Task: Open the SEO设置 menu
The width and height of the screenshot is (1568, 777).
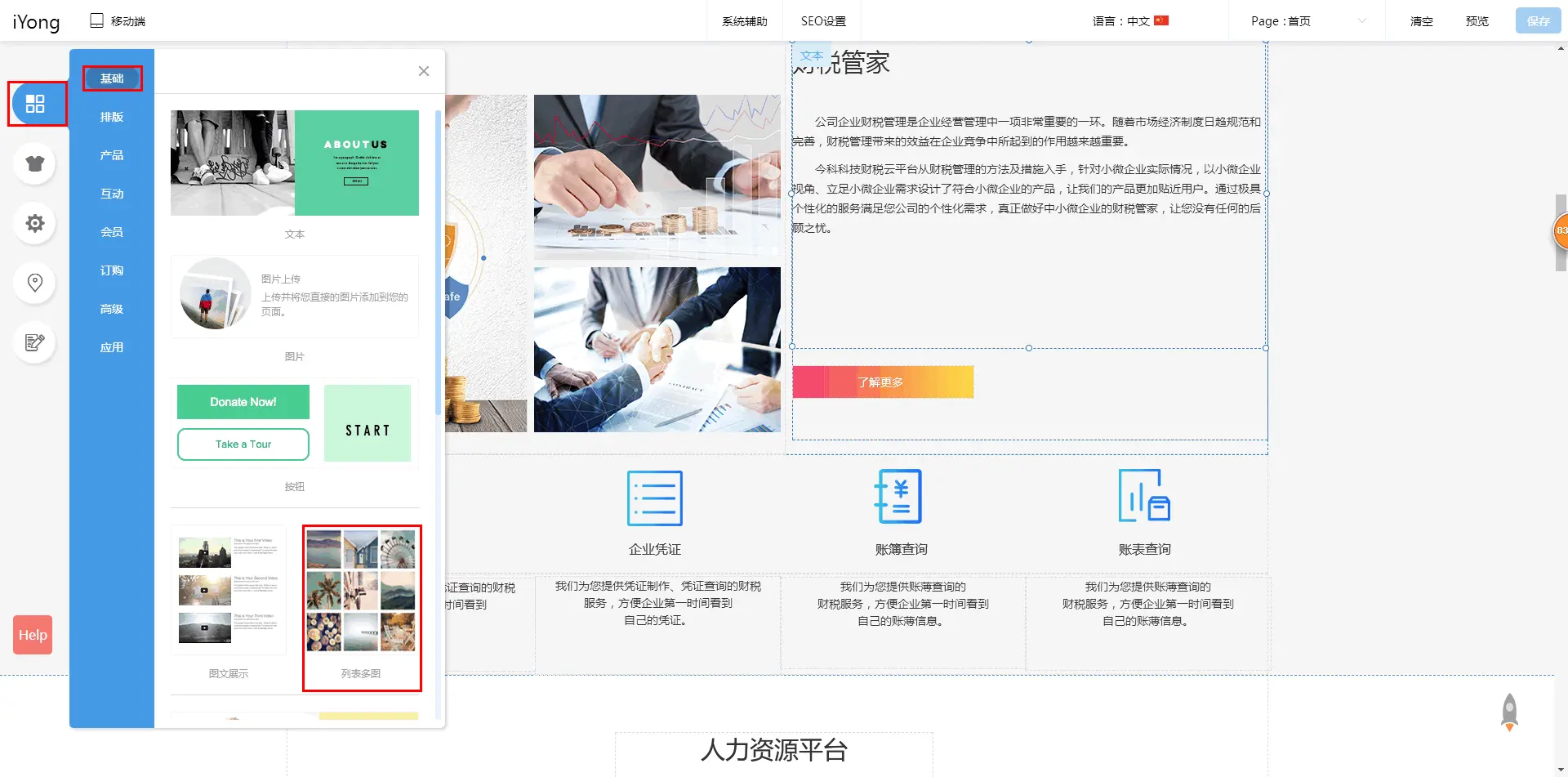Action: click(x=822, y=21)
